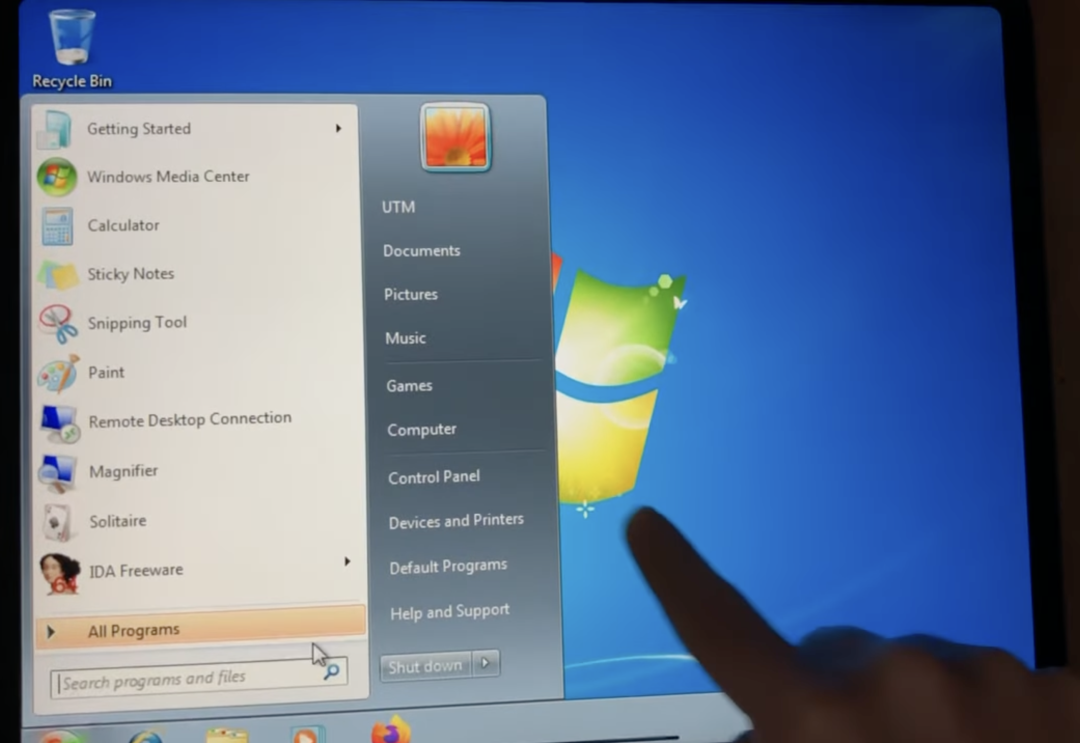The width and height of the screenshot is (1080, 743).
Task: Open Computer from the Start menu
Action: pyautogui.click(x=422, y=430)
